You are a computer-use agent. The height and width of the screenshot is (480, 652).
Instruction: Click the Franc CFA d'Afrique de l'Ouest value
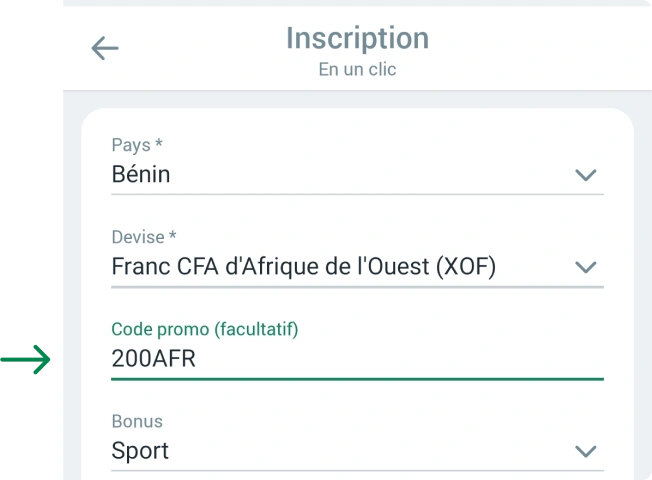pyautogui.click(x=304, y=267)
